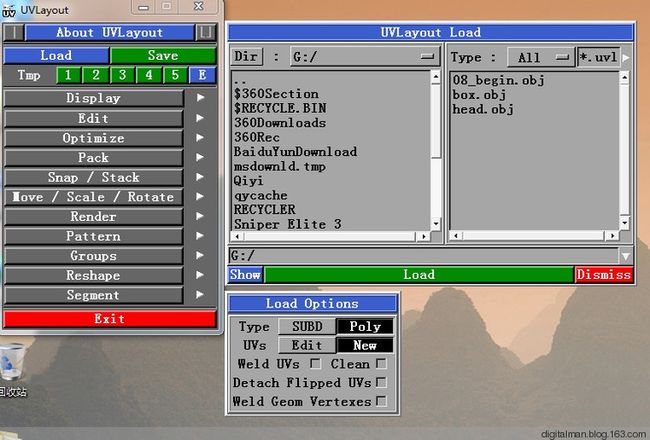Viewport: 650px width, 440px height.
Task: Select Tmp slot 2
Action: (95, 75)
